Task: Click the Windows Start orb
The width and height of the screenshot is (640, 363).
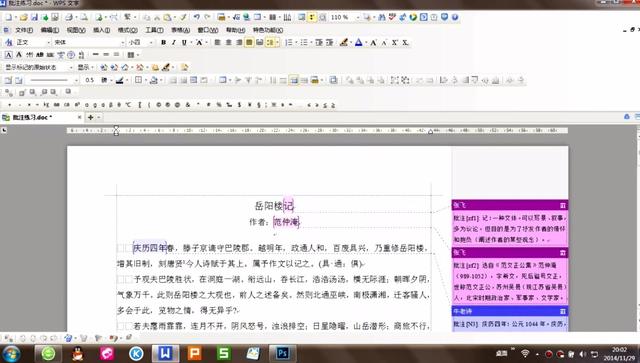Action: point(11,353)
